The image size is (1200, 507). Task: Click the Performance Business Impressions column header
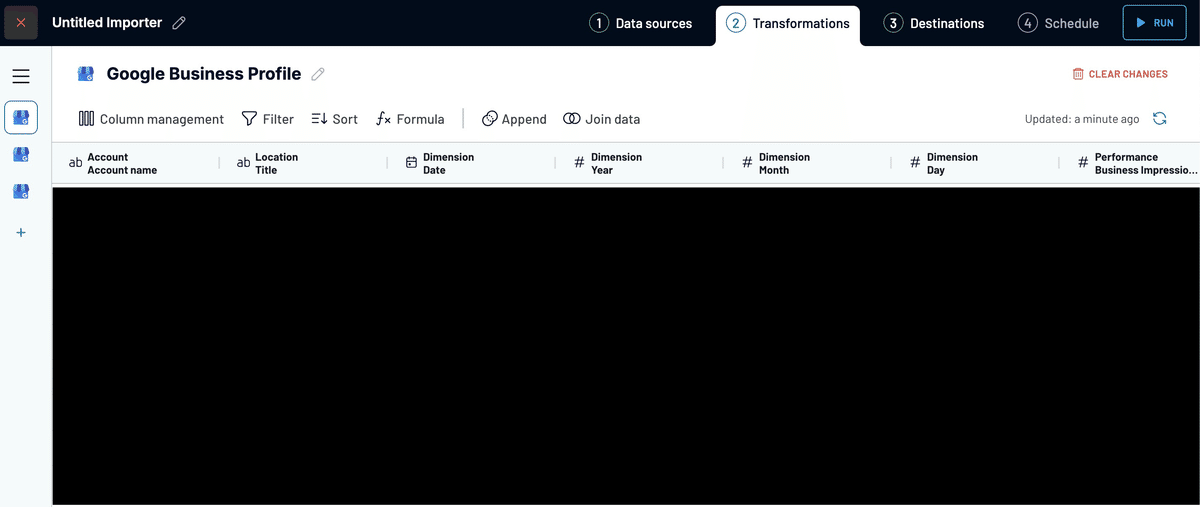[x=1131, y=163]
